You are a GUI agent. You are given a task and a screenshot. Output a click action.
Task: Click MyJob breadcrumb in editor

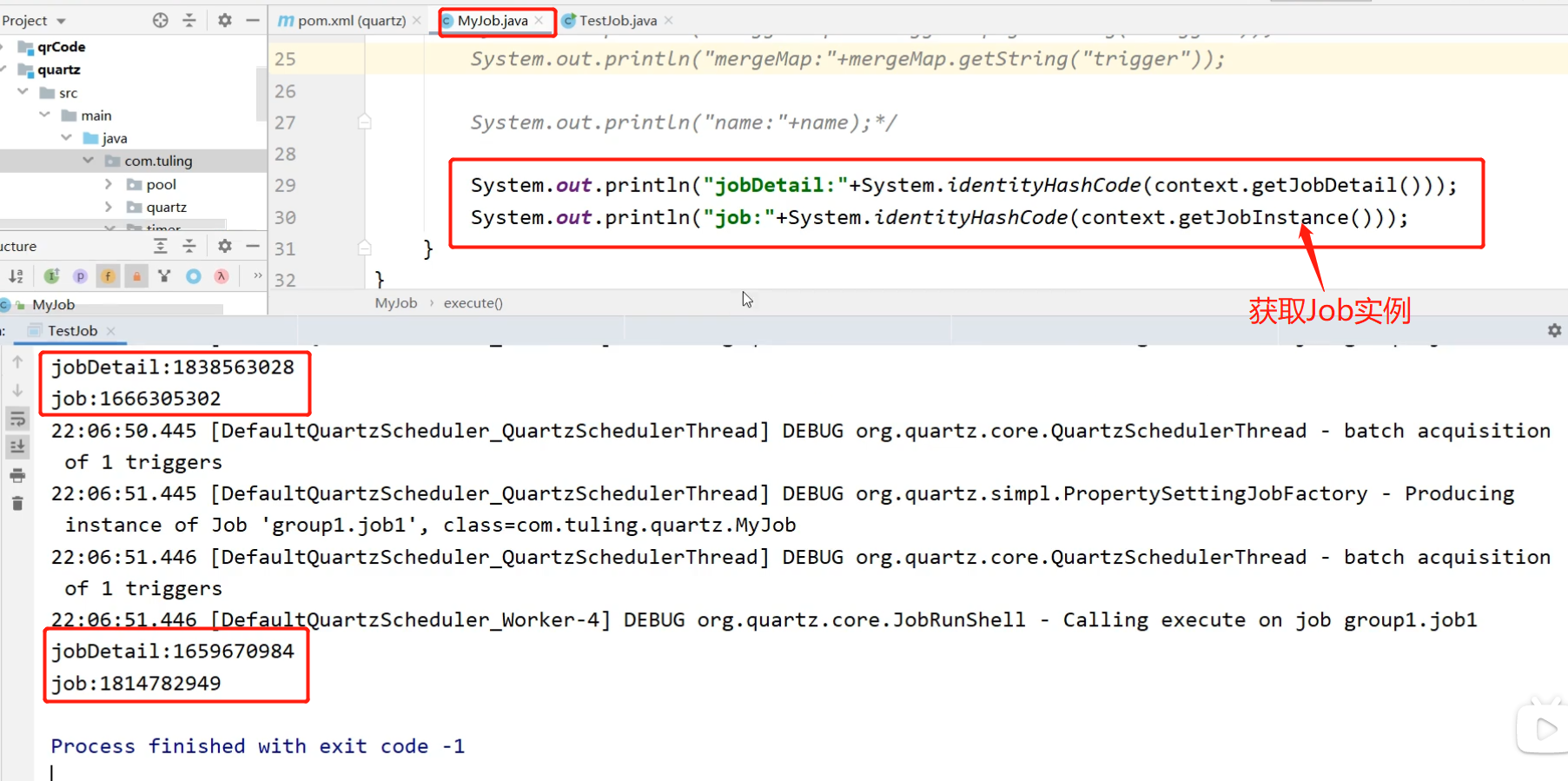(396, 303)
